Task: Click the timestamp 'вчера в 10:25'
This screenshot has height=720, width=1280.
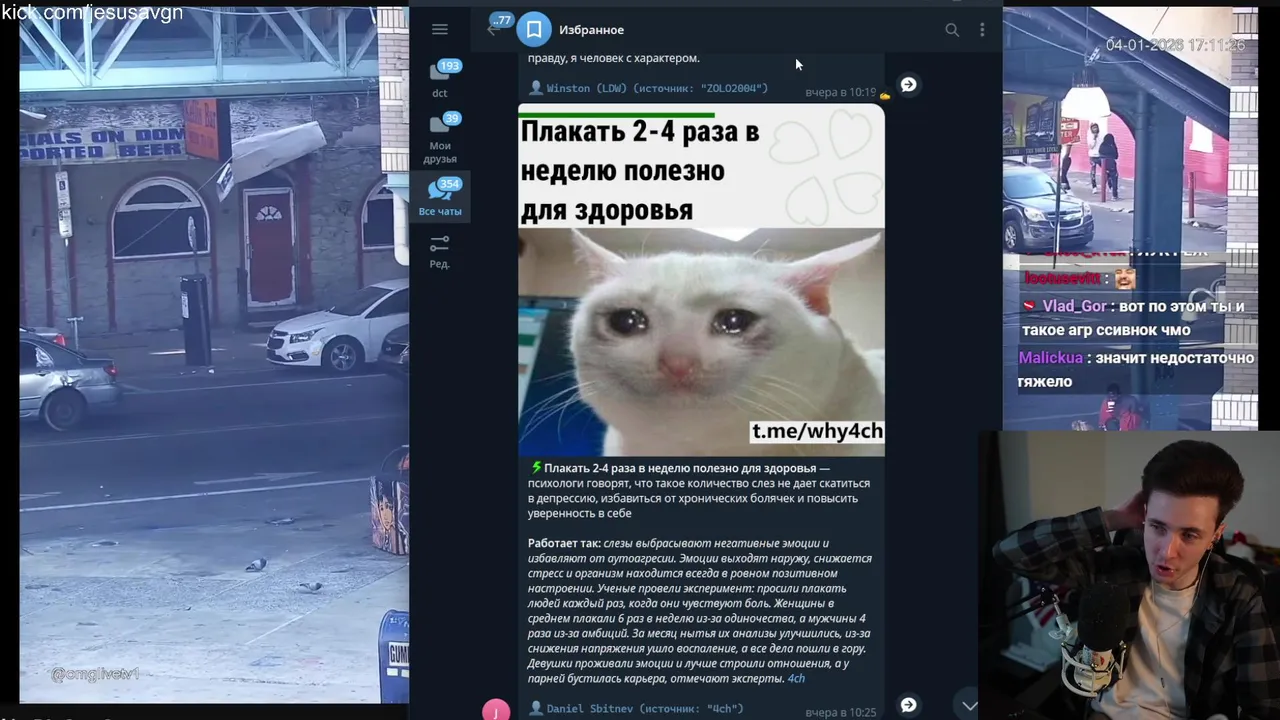Action: (840, 712)
